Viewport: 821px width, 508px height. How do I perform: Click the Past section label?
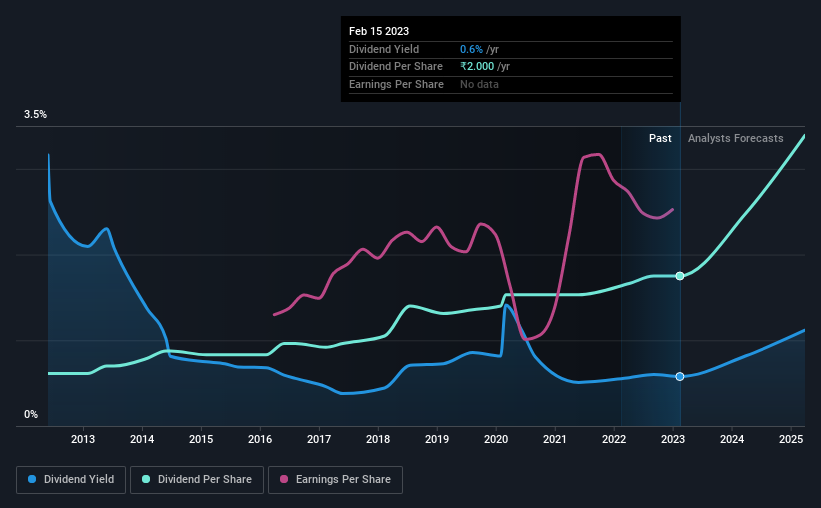660,138
